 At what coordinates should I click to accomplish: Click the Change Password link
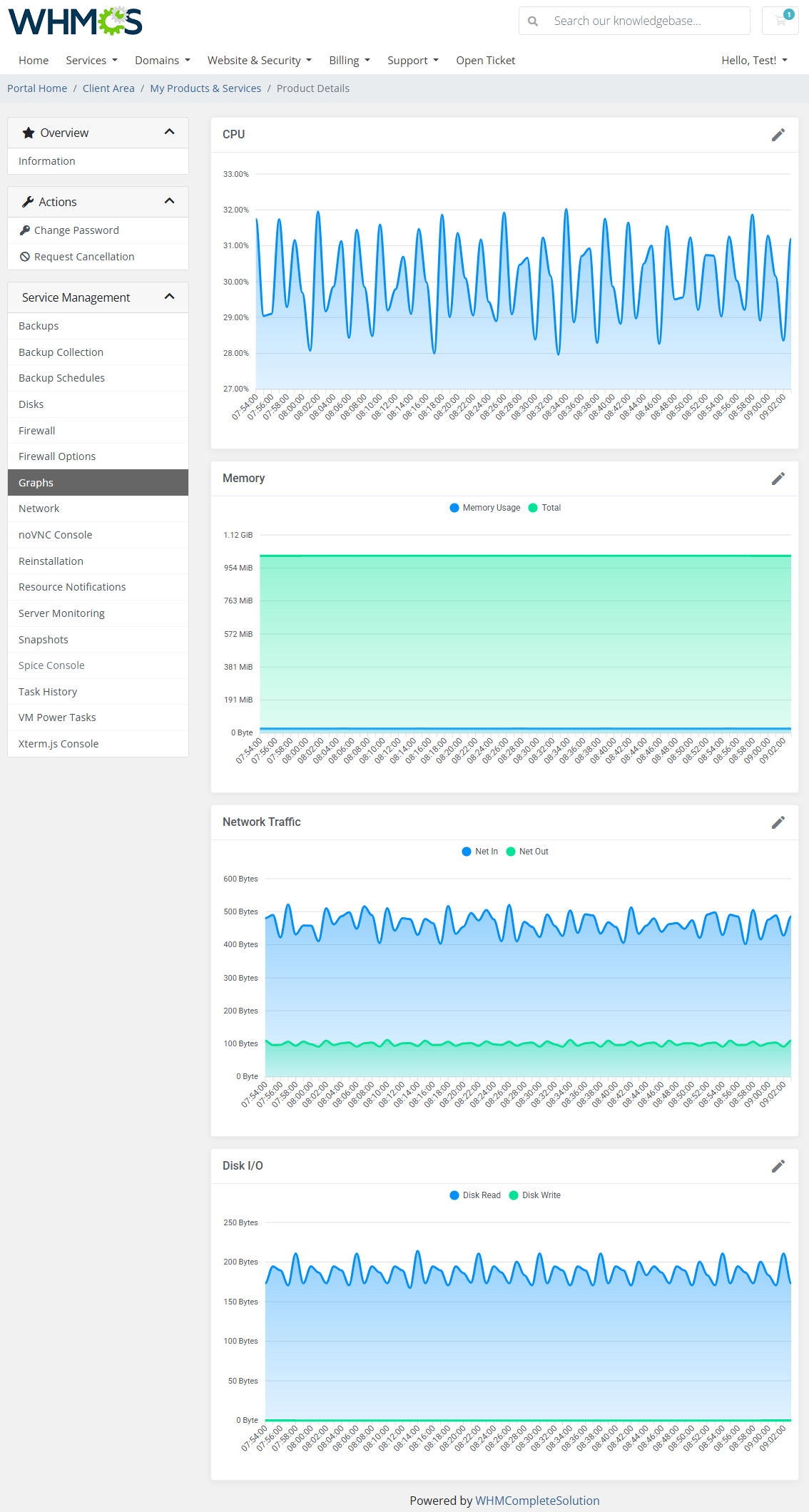click(x=76, y=230)
